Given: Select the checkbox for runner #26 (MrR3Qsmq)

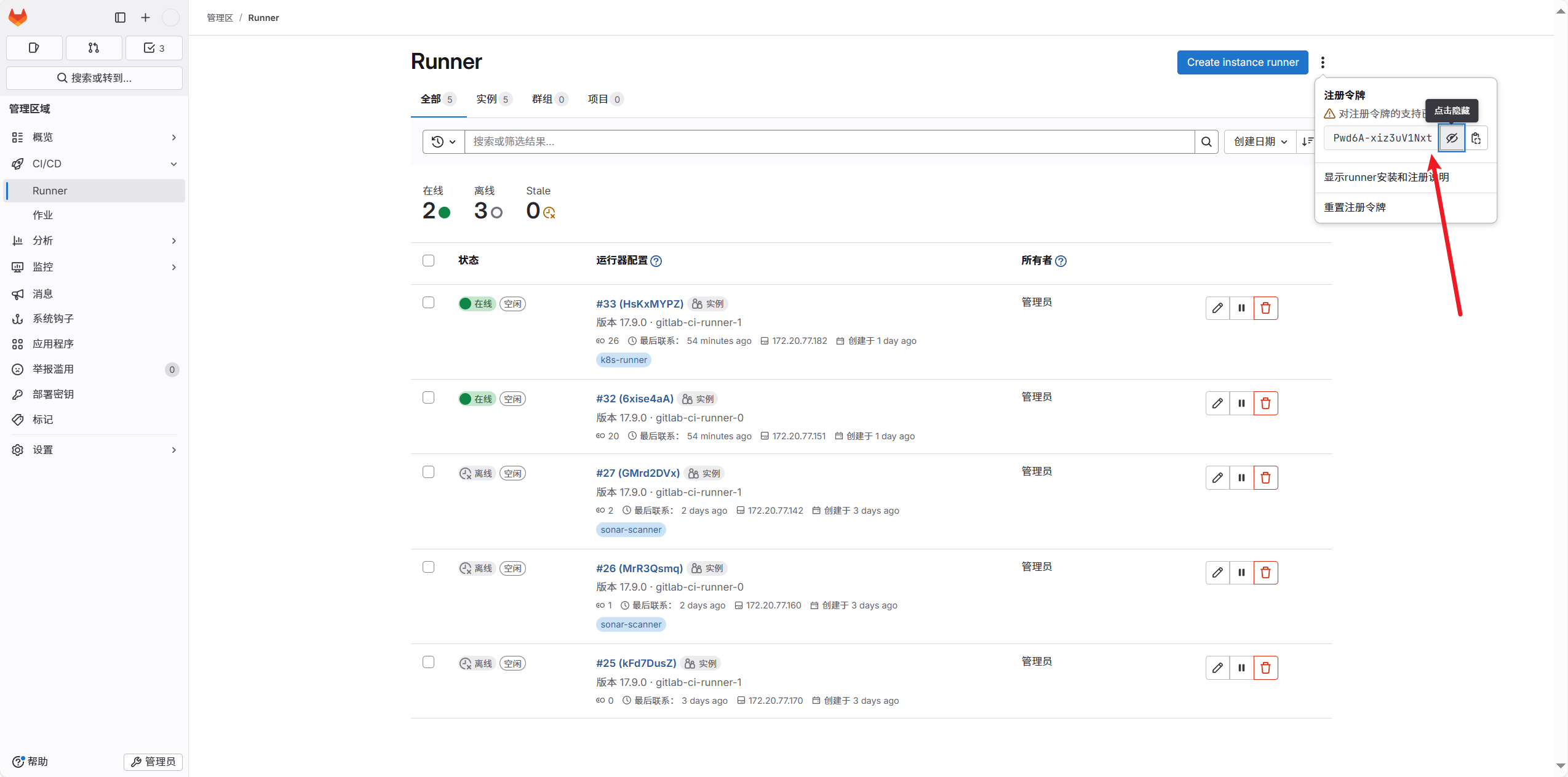Looking at the screenshot, I should click(428, 567).
